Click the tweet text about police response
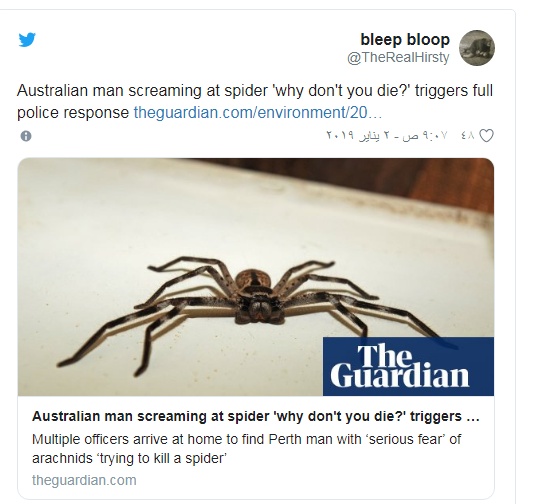This screenshot has width=543, height=504. (x=255, y=101)
